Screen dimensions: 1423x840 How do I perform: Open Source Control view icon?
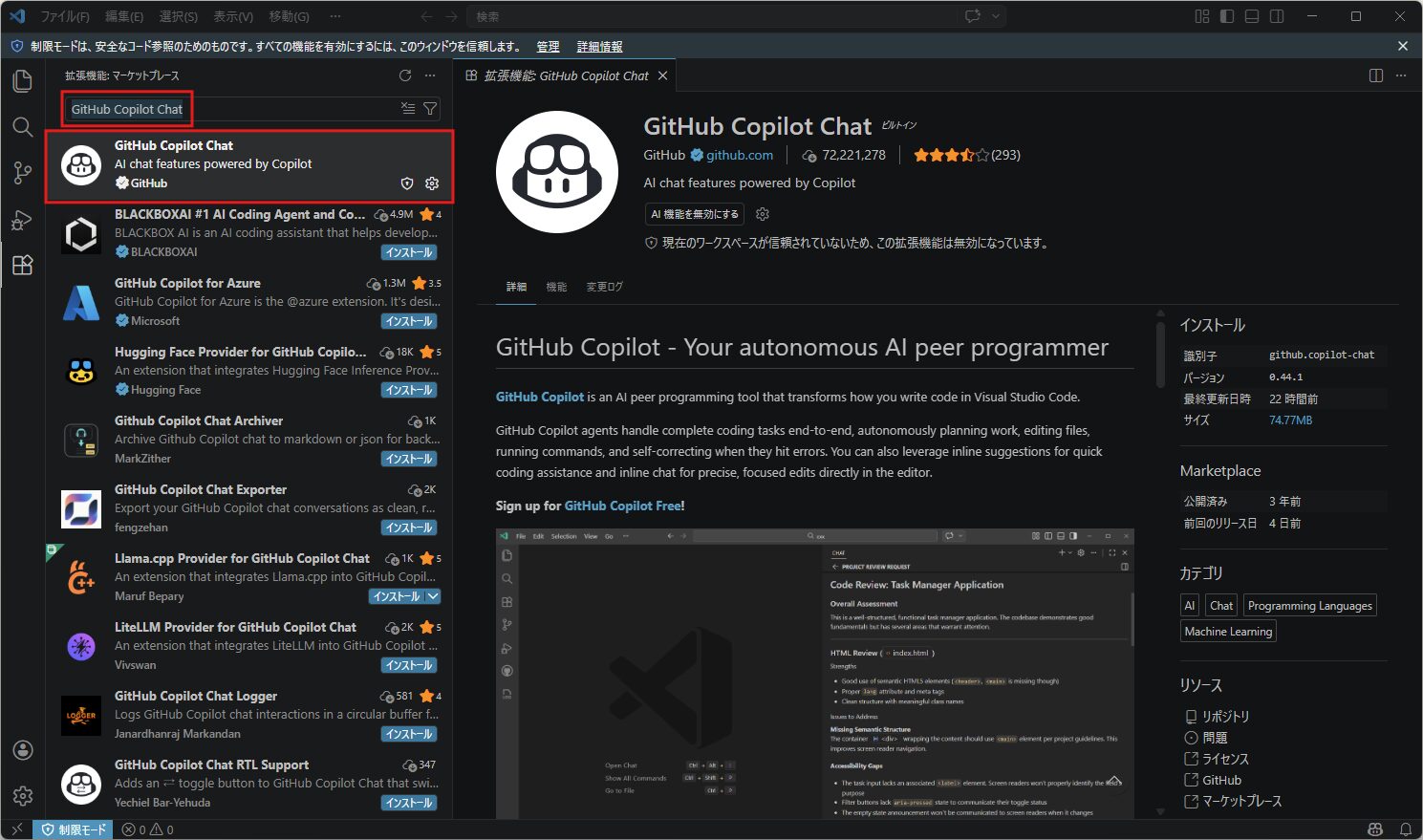click(x=22, y=173)
